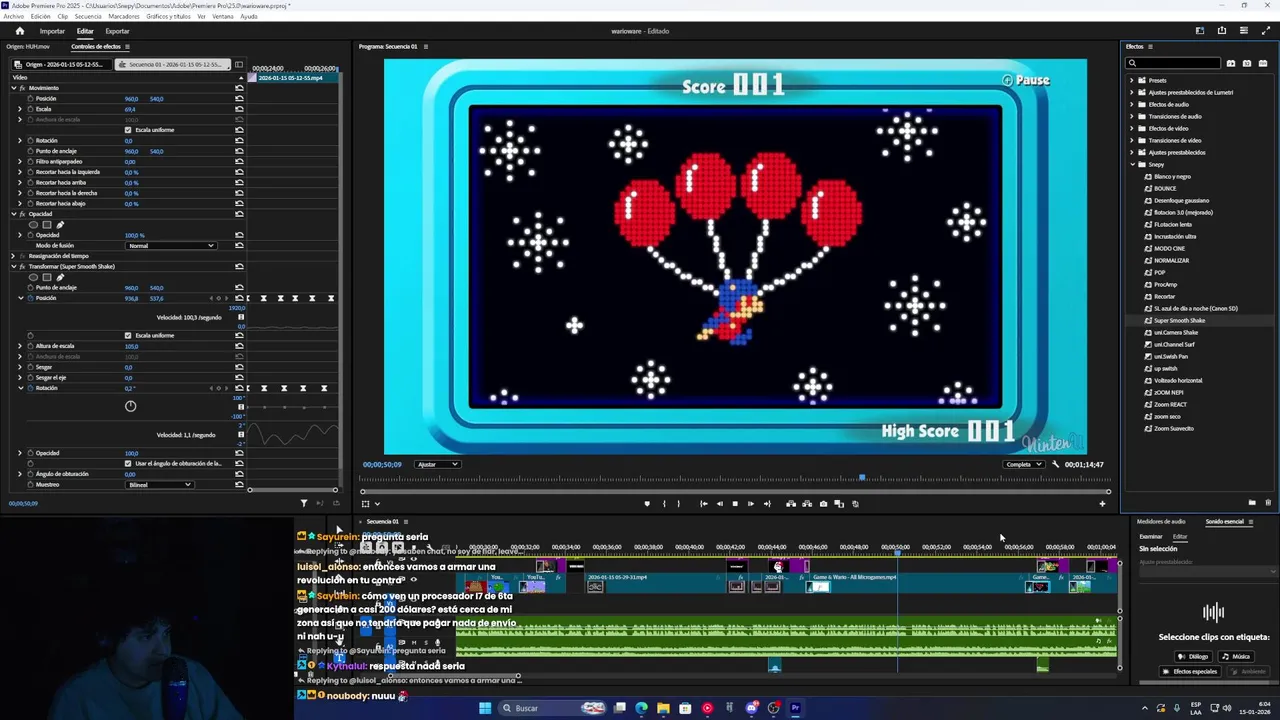Click the Diálogo tag button
This screenshot has height=720, width=1280.
click(1193, 656)
